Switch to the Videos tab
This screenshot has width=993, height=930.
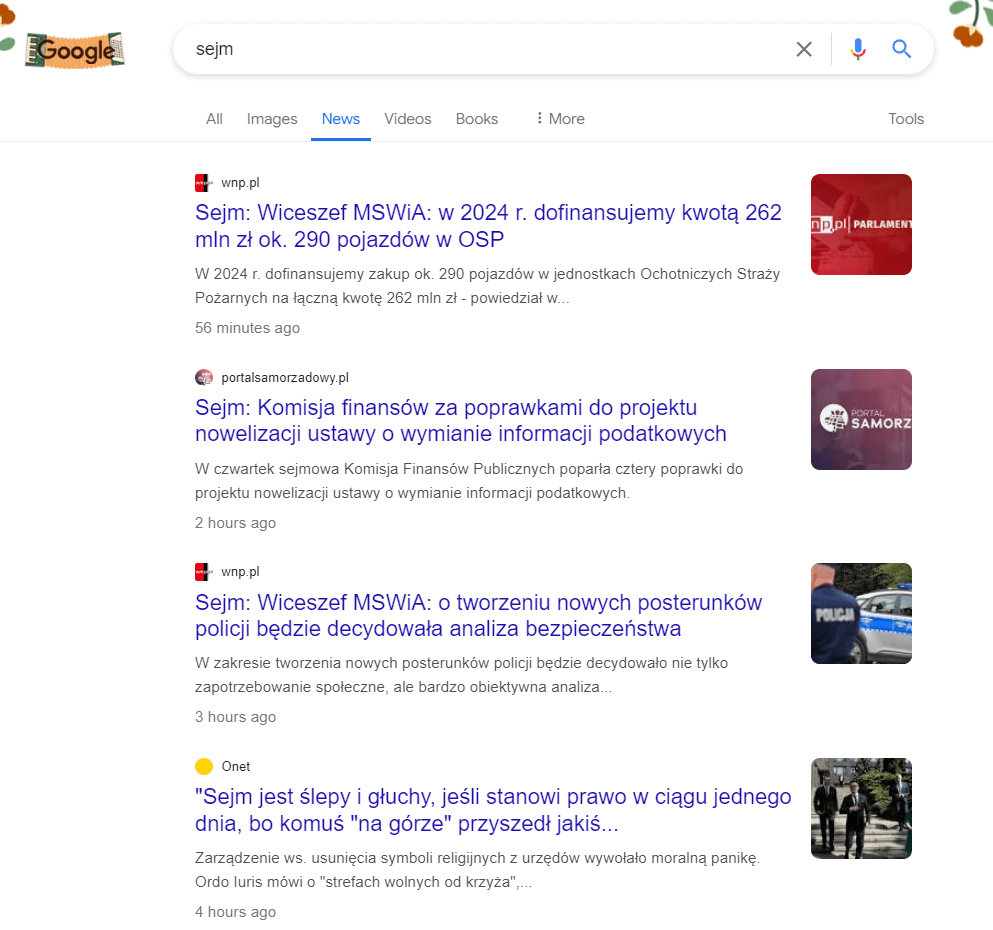407,118
